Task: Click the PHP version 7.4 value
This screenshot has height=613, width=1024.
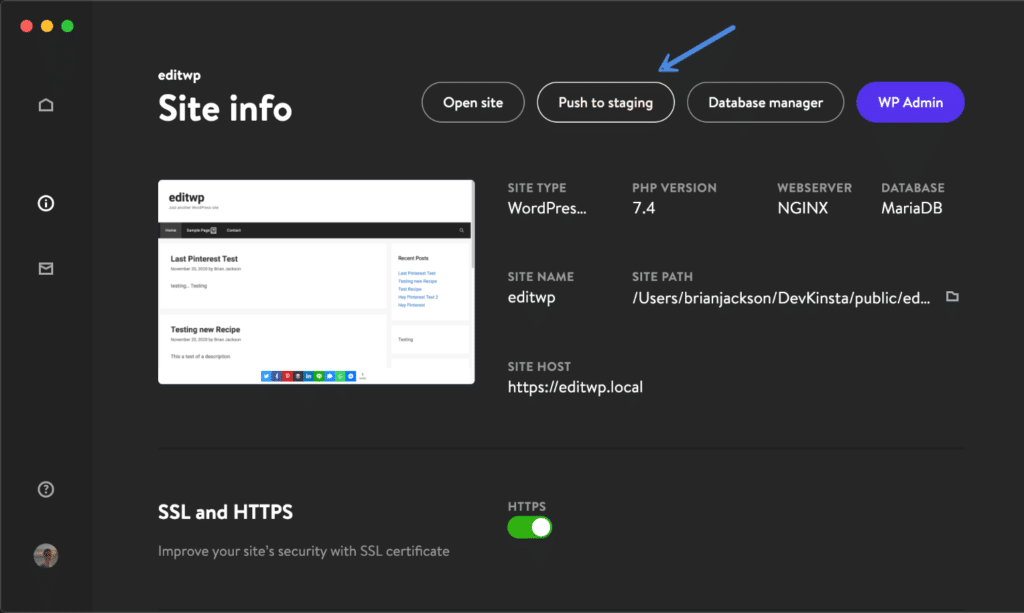Action: coord(643,208)
